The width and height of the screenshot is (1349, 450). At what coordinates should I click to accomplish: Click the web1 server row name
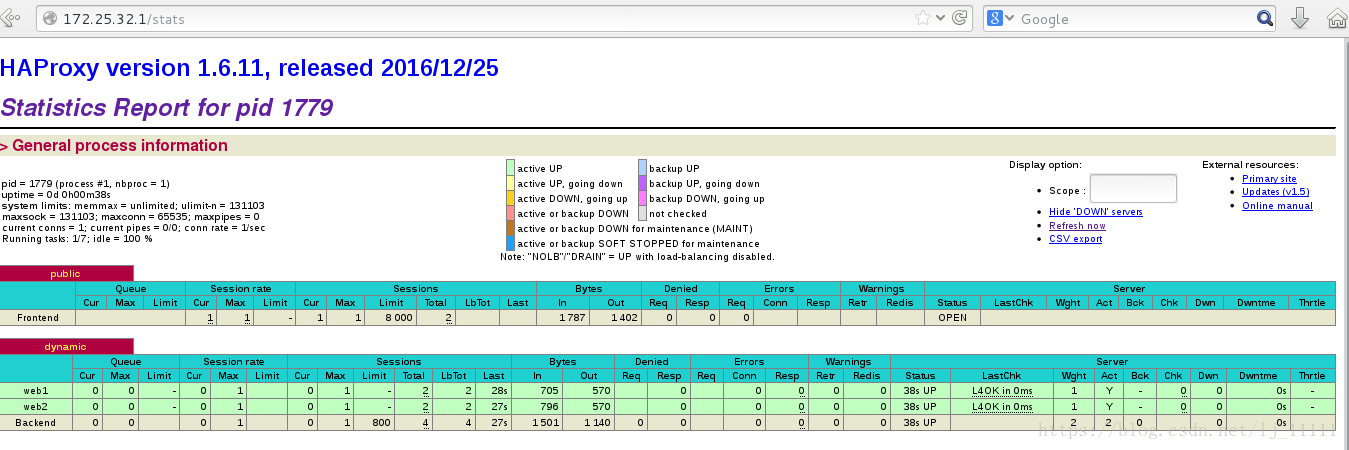tap(36, 391)
